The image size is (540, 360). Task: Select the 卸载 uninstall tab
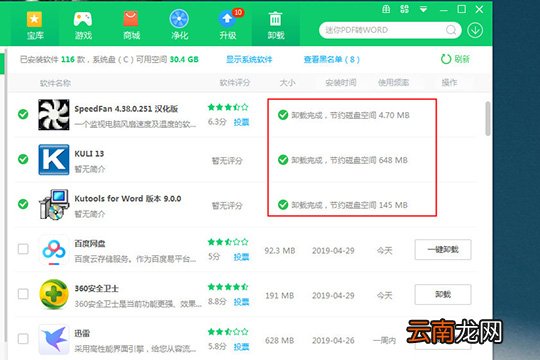(276, 25)
